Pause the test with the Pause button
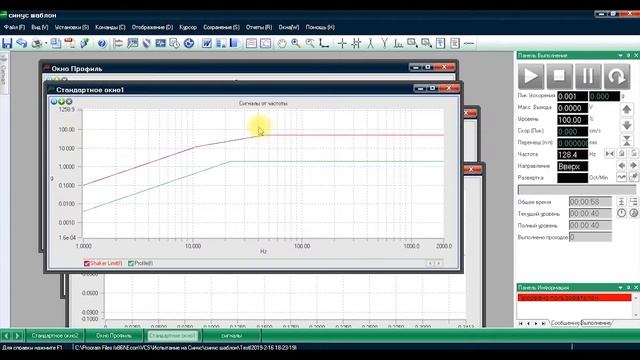The height and width of the screenshot is (360, 640). (x=588, y=76)
